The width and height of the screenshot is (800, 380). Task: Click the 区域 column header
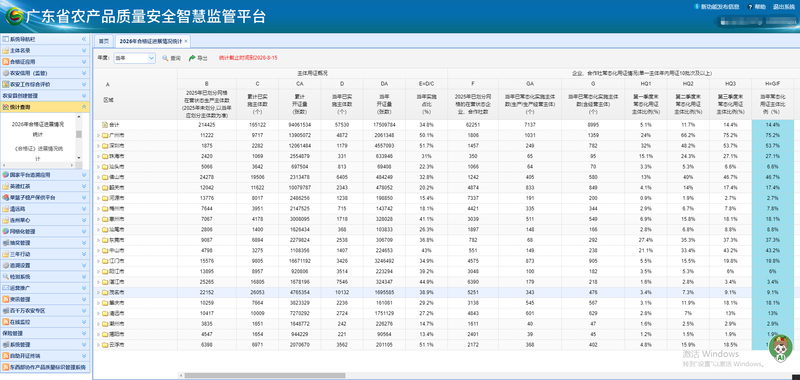pyautogui.click(x=108, y=100)
